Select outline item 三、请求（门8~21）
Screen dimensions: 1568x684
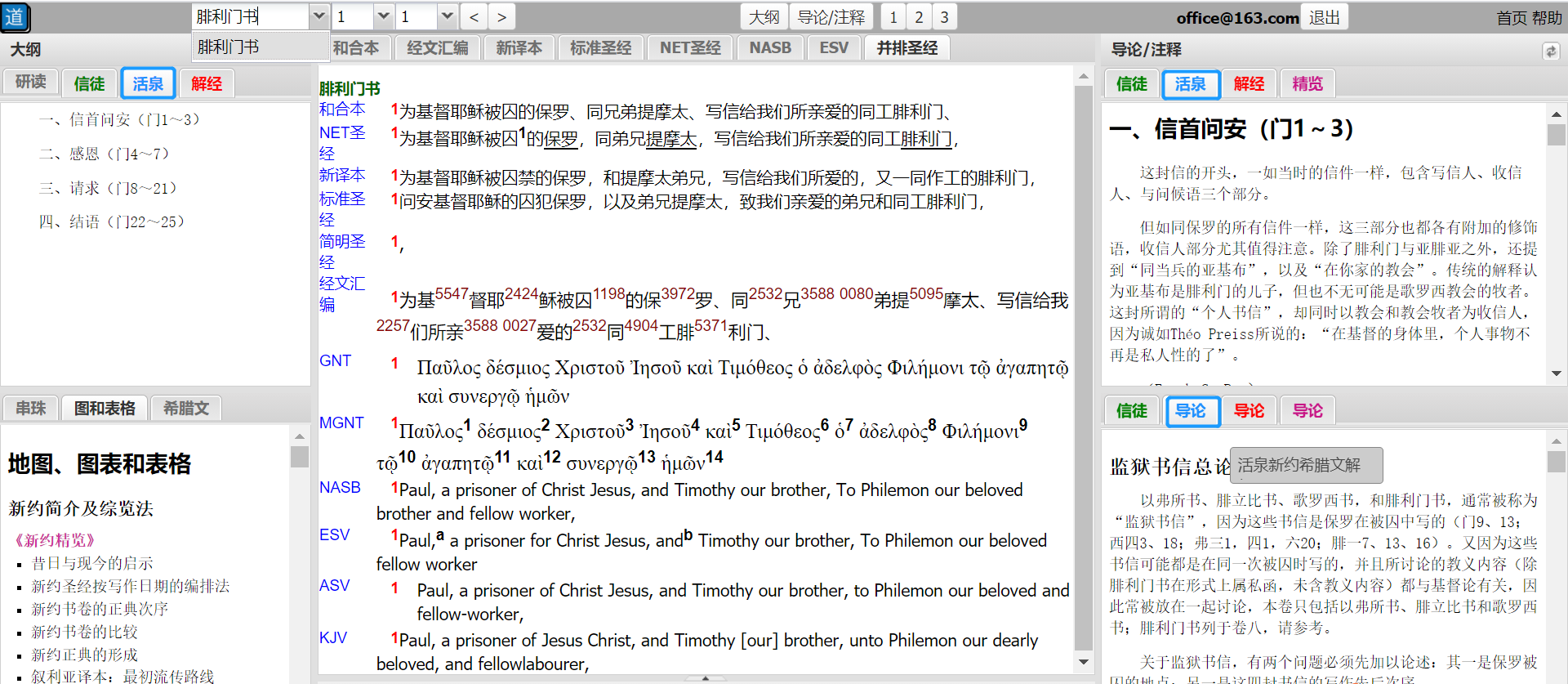click(108, 188)
